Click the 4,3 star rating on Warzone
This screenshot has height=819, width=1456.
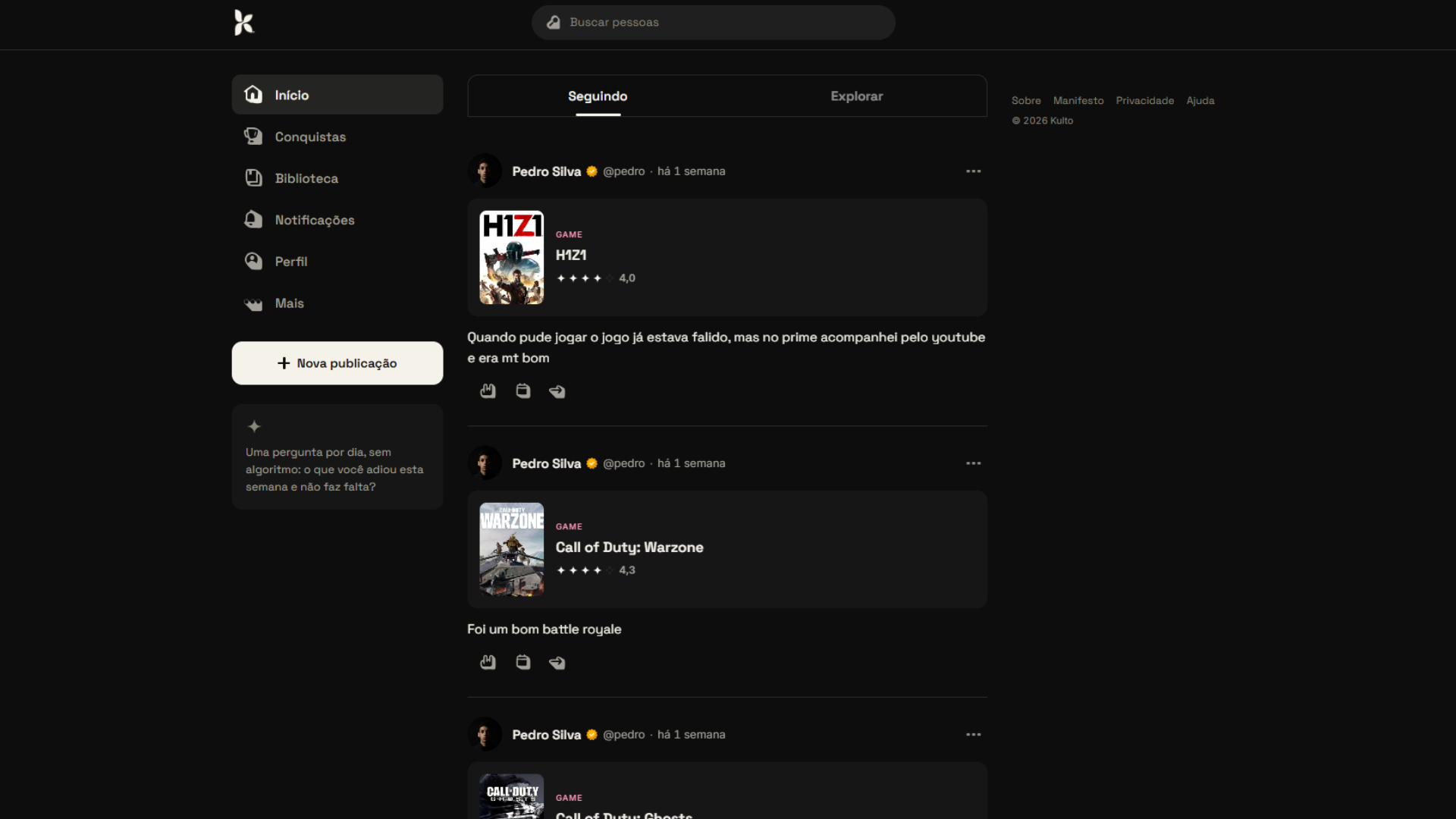[x=595, y=570]
